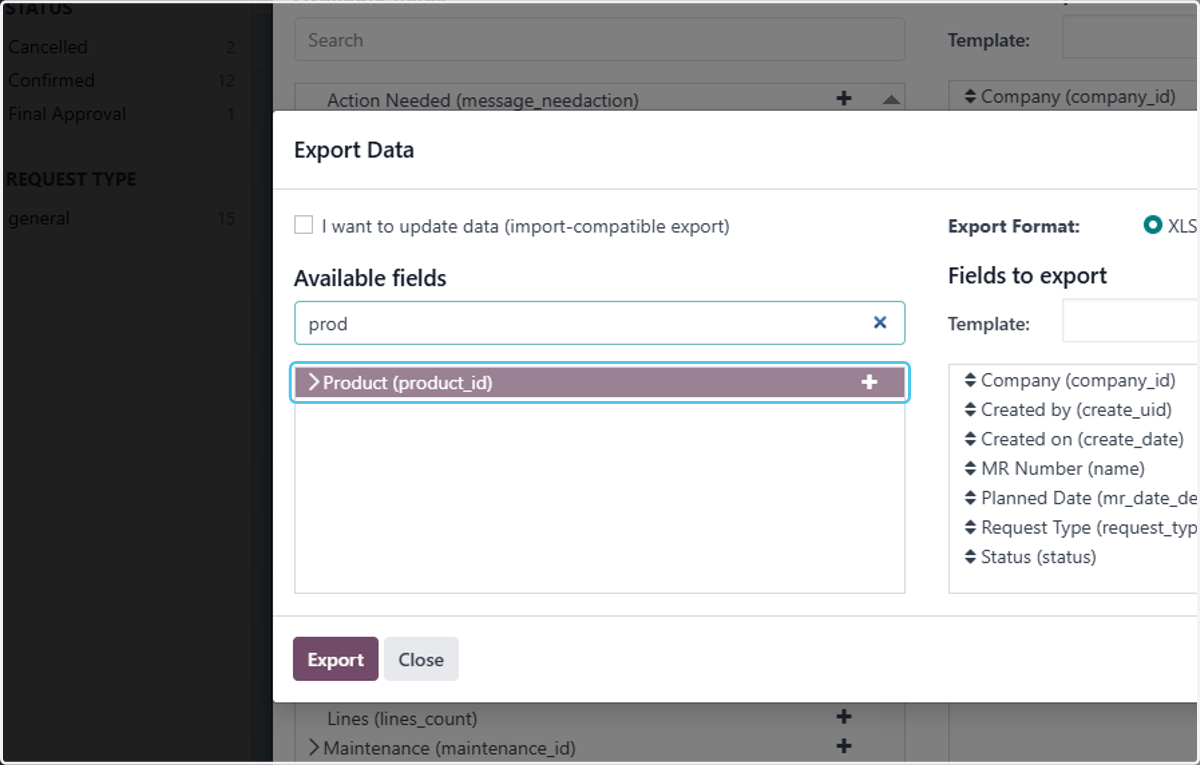Clear the 'prod' search text with the X icon
This screenshot has height=765, width=1200.
pyautogui.click(x=880, y=322)
